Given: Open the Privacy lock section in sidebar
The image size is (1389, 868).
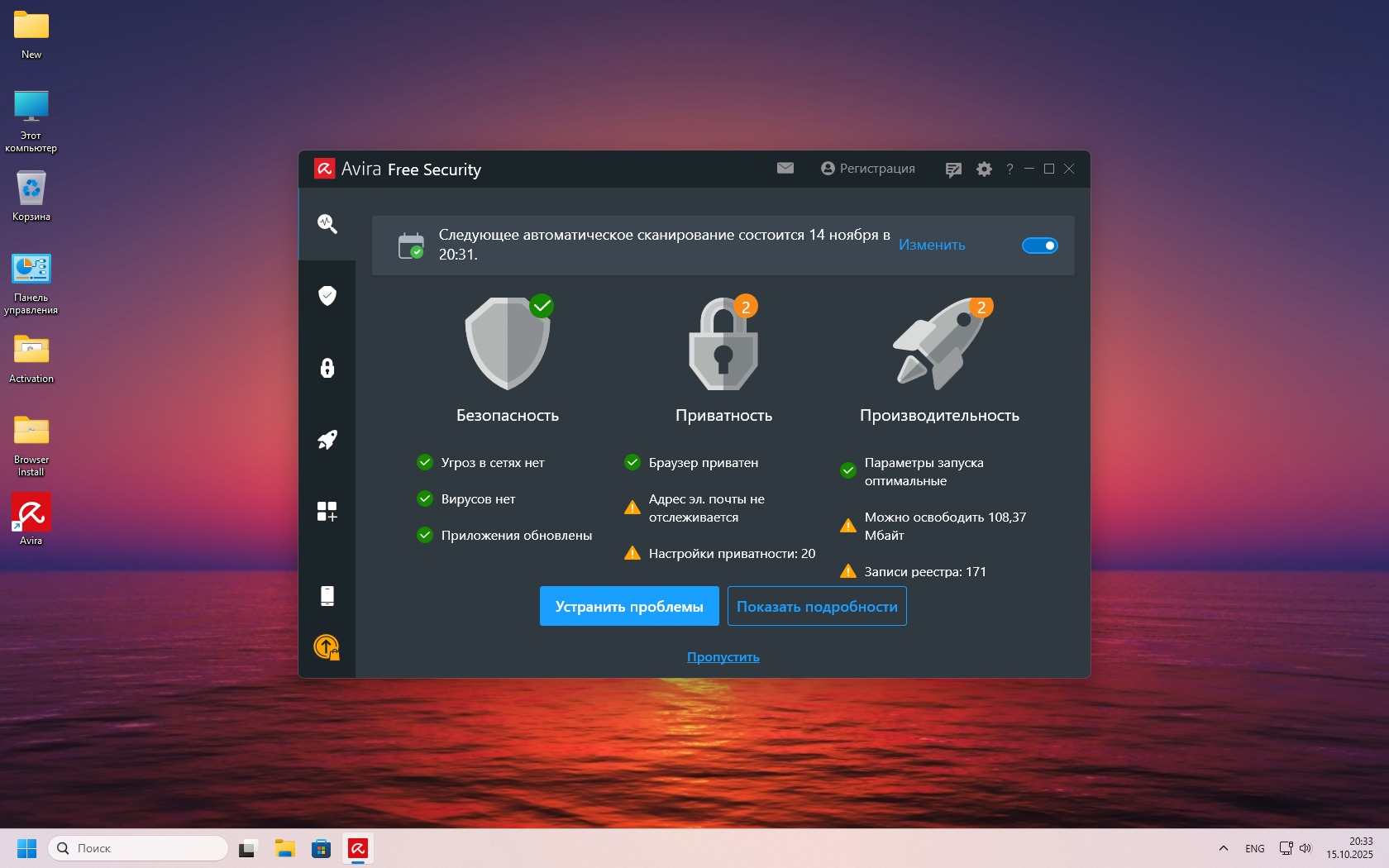Looking at the screenshot, I should (327, 368).
